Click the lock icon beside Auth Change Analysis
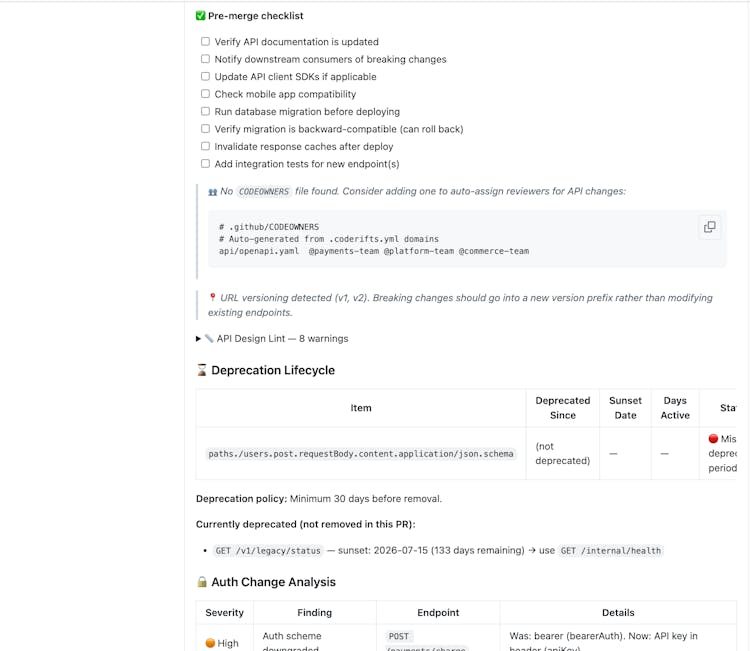This screenshot has height=651, width=750. coord(202,582)
